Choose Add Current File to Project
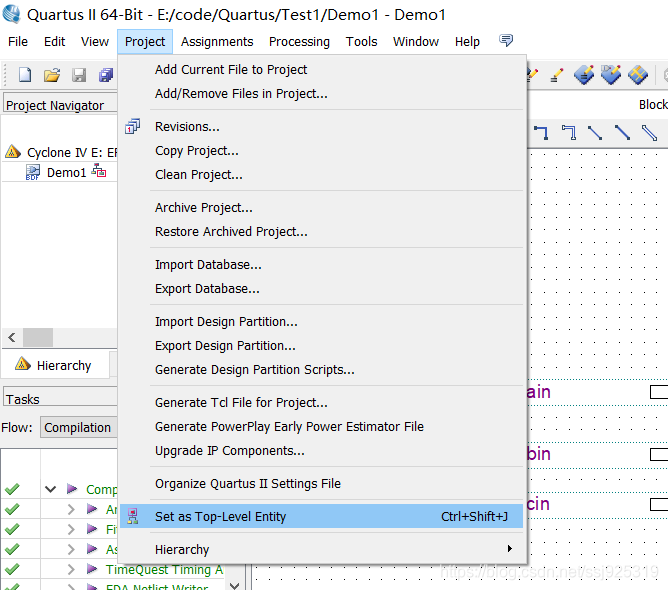Image resolution: width=668 pixels, height=590 pixels. pyautogui.click(x=321, y=69)
